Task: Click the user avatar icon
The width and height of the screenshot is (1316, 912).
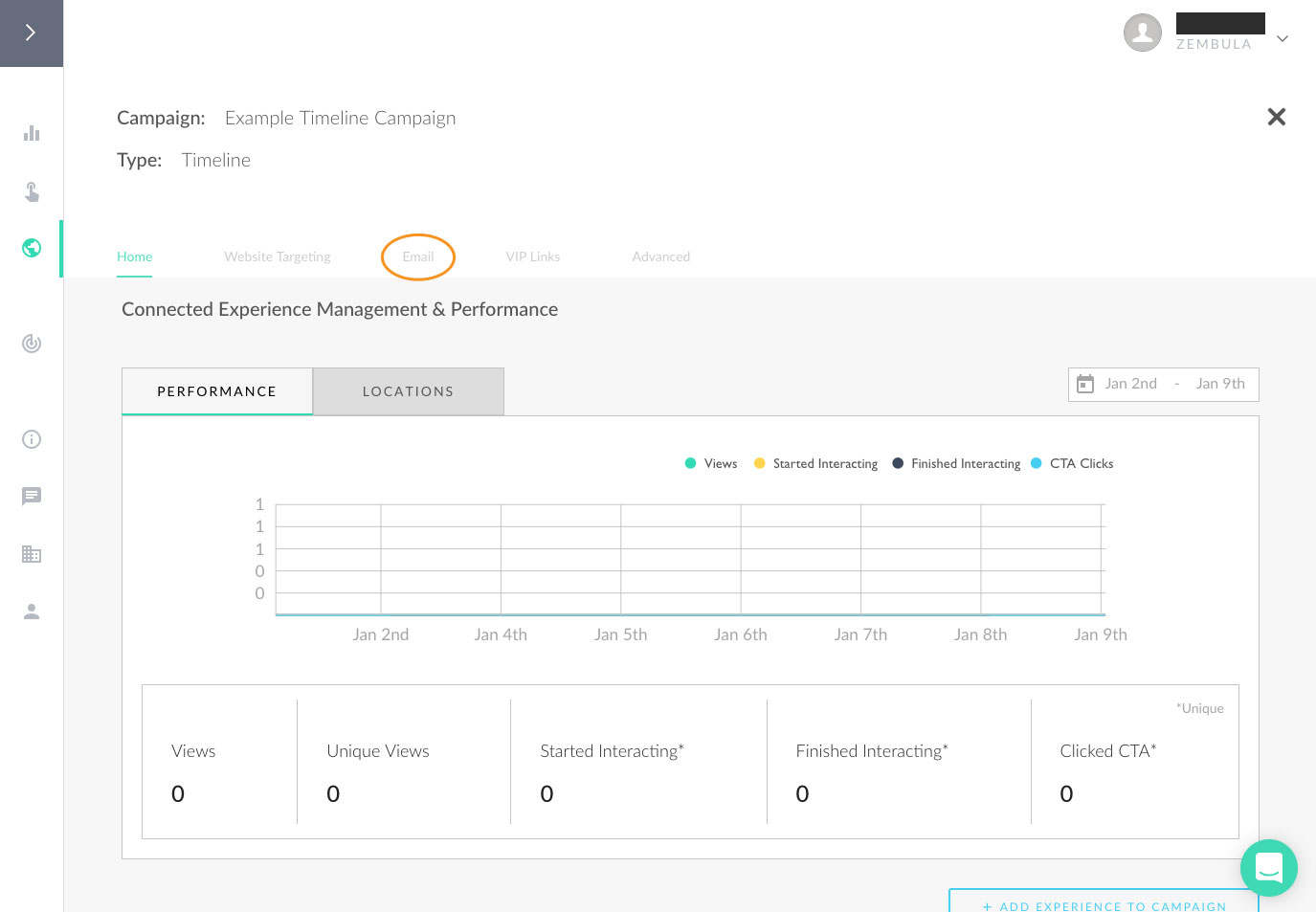Action: tap(1143, 33)
